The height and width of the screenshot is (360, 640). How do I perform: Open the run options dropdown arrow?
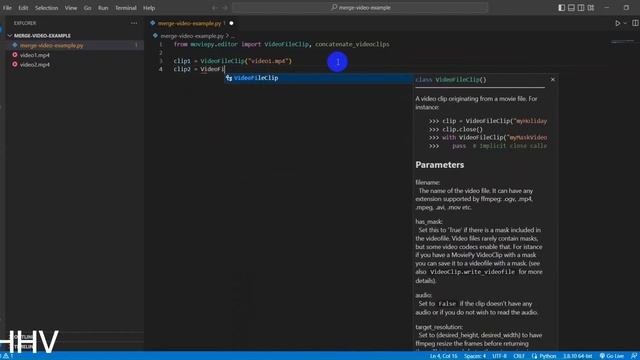pos(625,23)
